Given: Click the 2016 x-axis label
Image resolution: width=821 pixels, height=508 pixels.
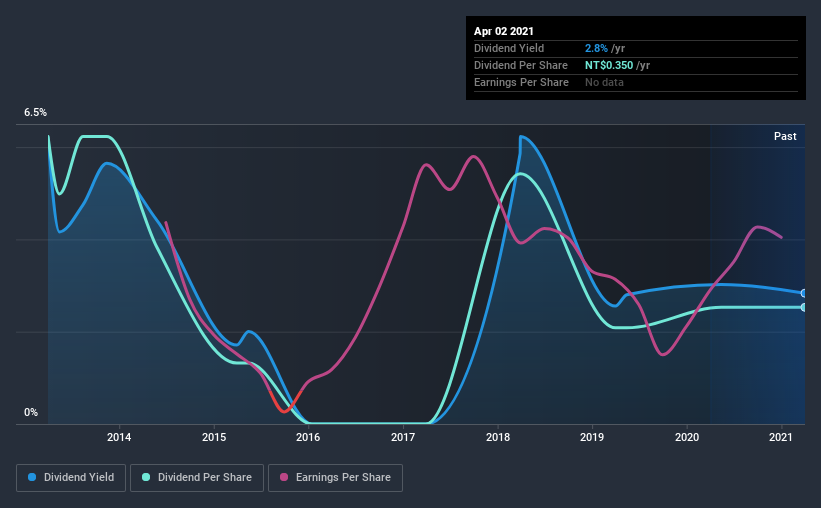Looking at the screenshot, I should point(308,437).
